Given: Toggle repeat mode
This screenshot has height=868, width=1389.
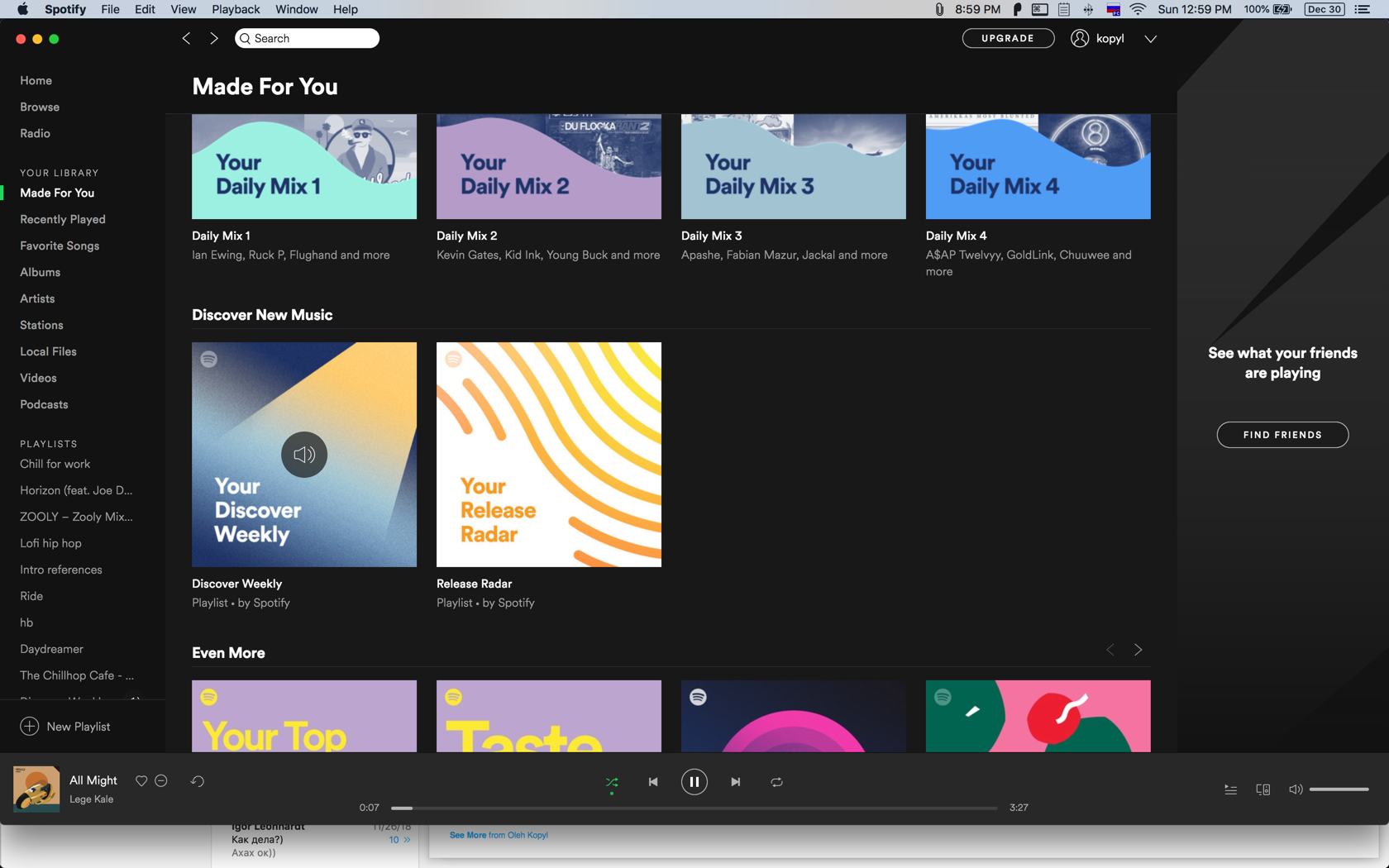Looking at the screenshot, I should click(x=777, y=782).
